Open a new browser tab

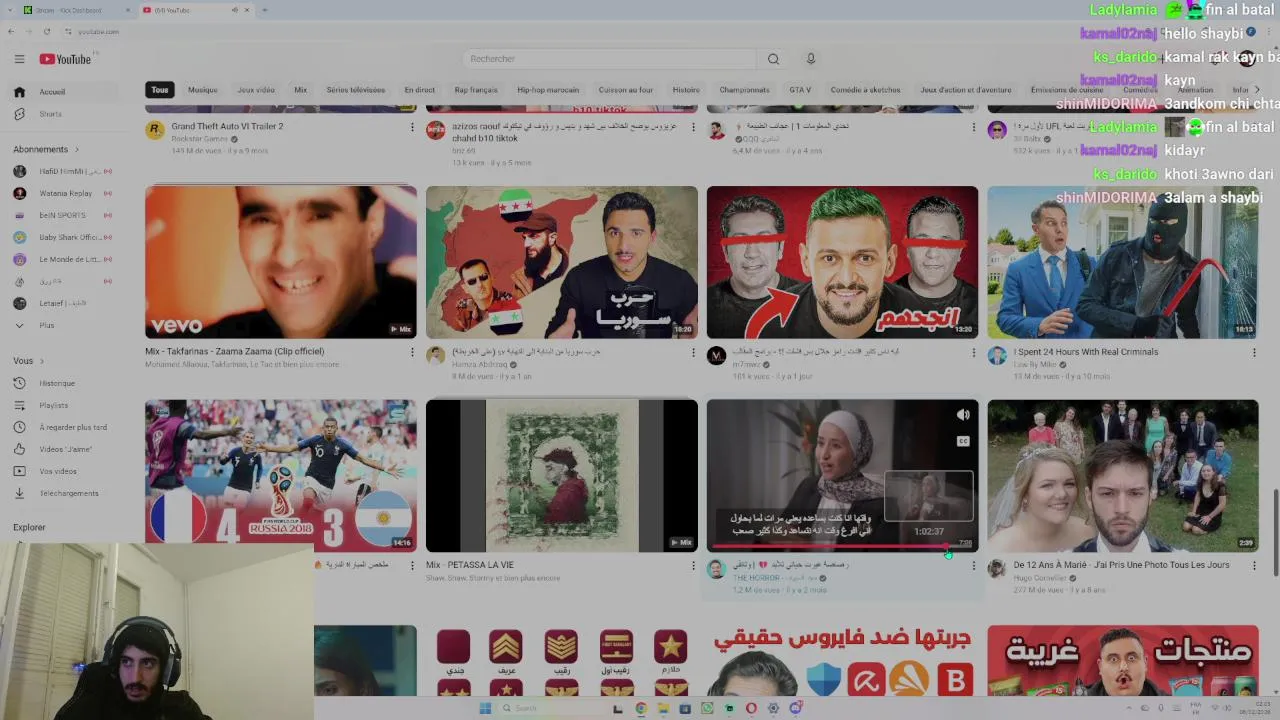pyautogui.click(x=264, y=10)
